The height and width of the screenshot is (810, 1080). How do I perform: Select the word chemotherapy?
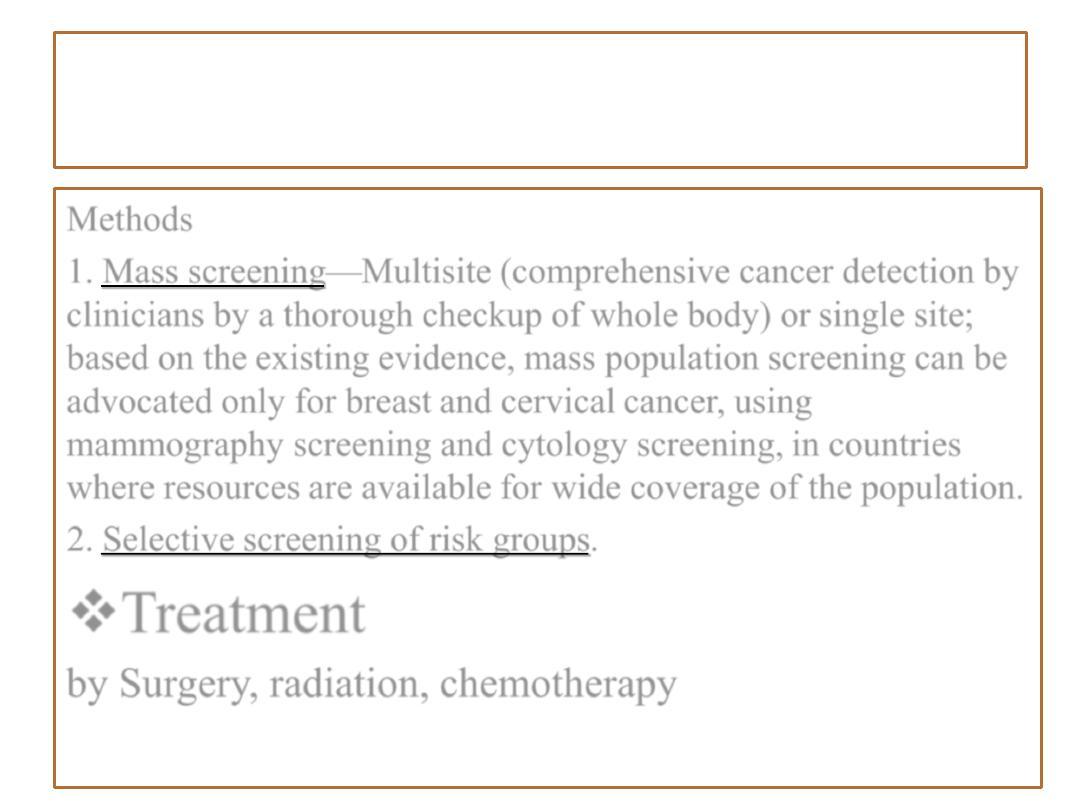pos(558,685)
